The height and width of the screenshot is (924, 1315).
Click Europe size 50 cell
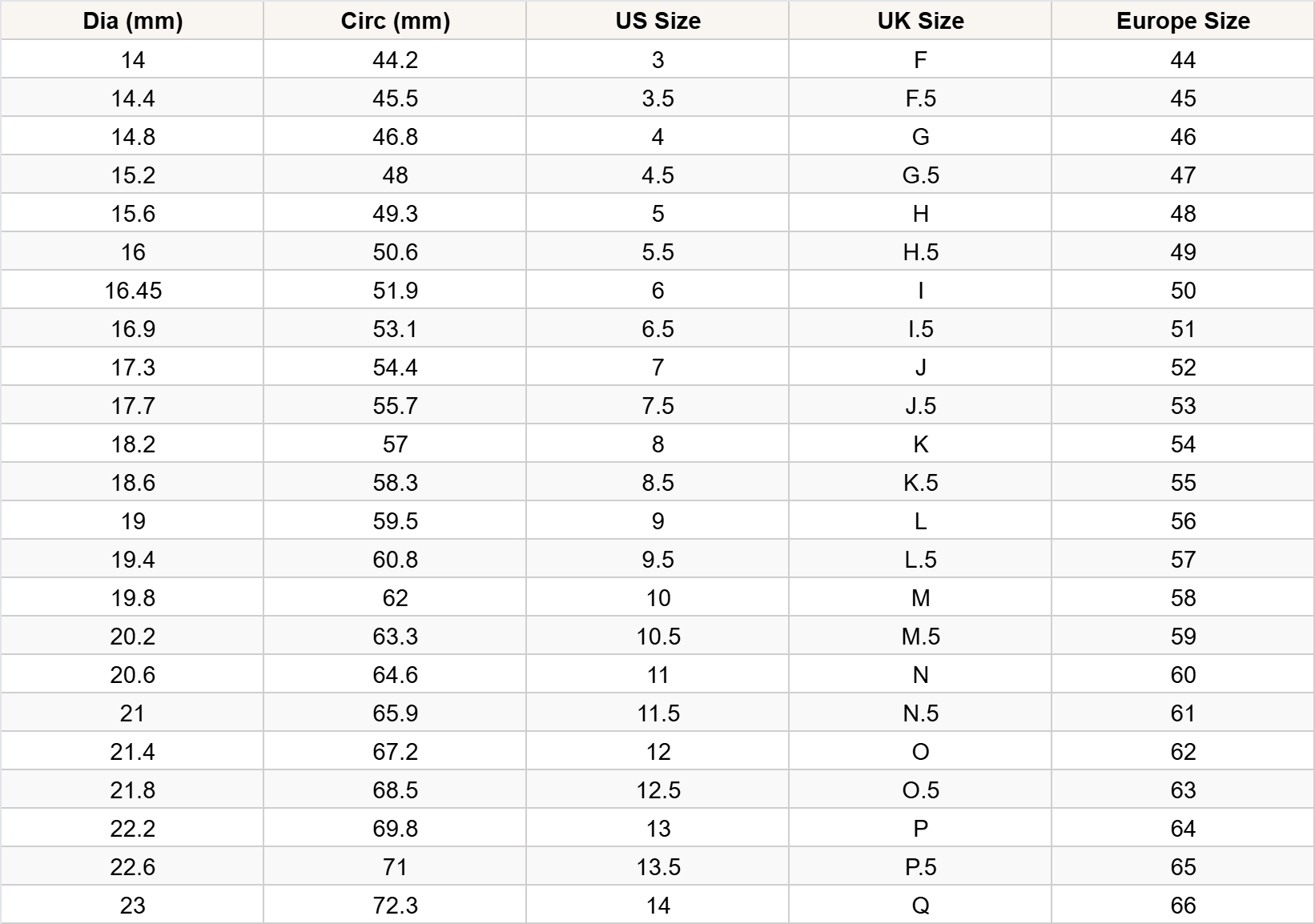(x=1183, y=291)
